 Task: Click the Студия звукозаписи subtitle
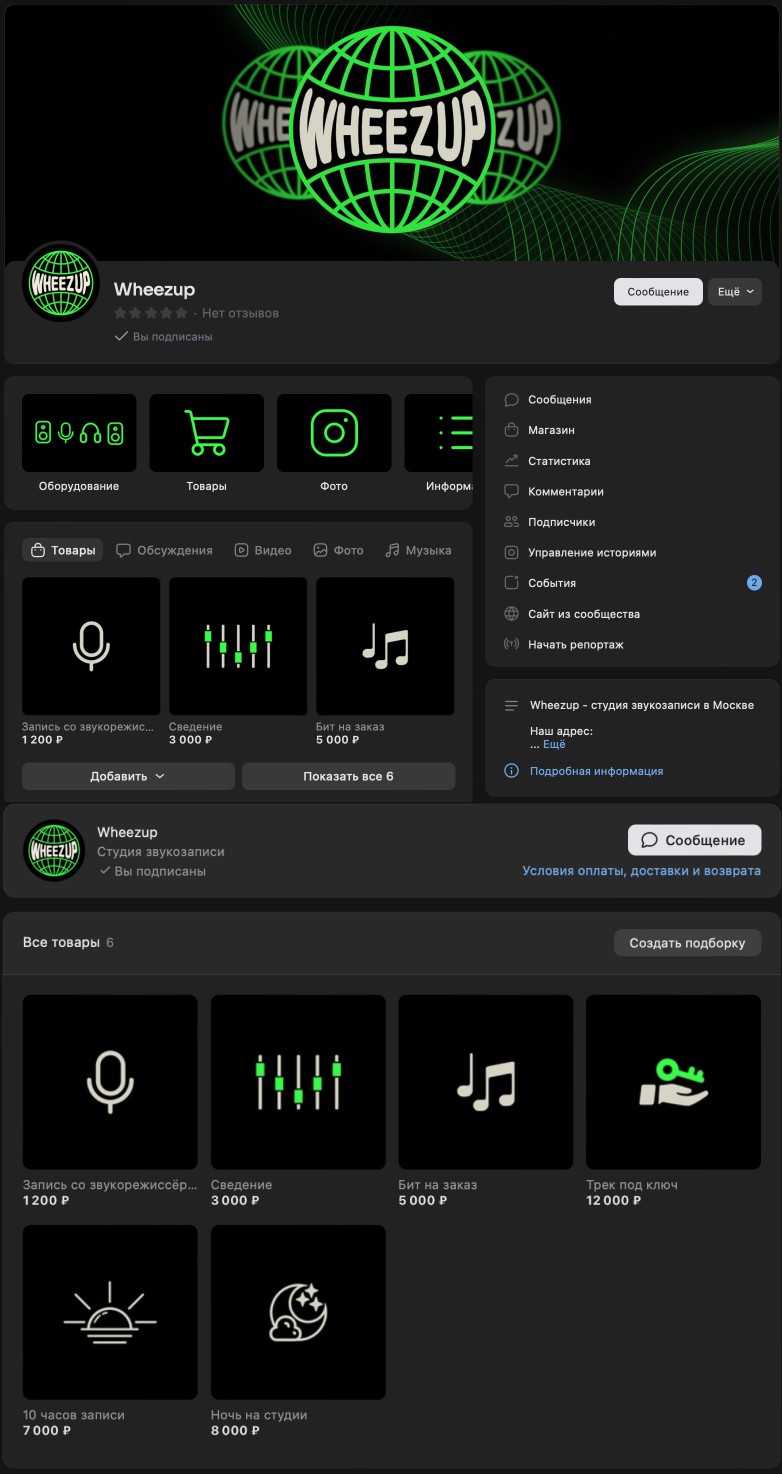[x=161, y=852]
